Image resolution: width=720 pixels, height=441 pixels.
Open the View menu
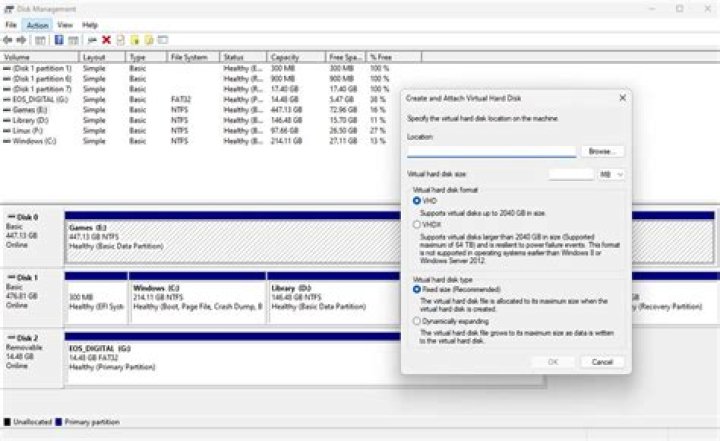tap(65, 24)
